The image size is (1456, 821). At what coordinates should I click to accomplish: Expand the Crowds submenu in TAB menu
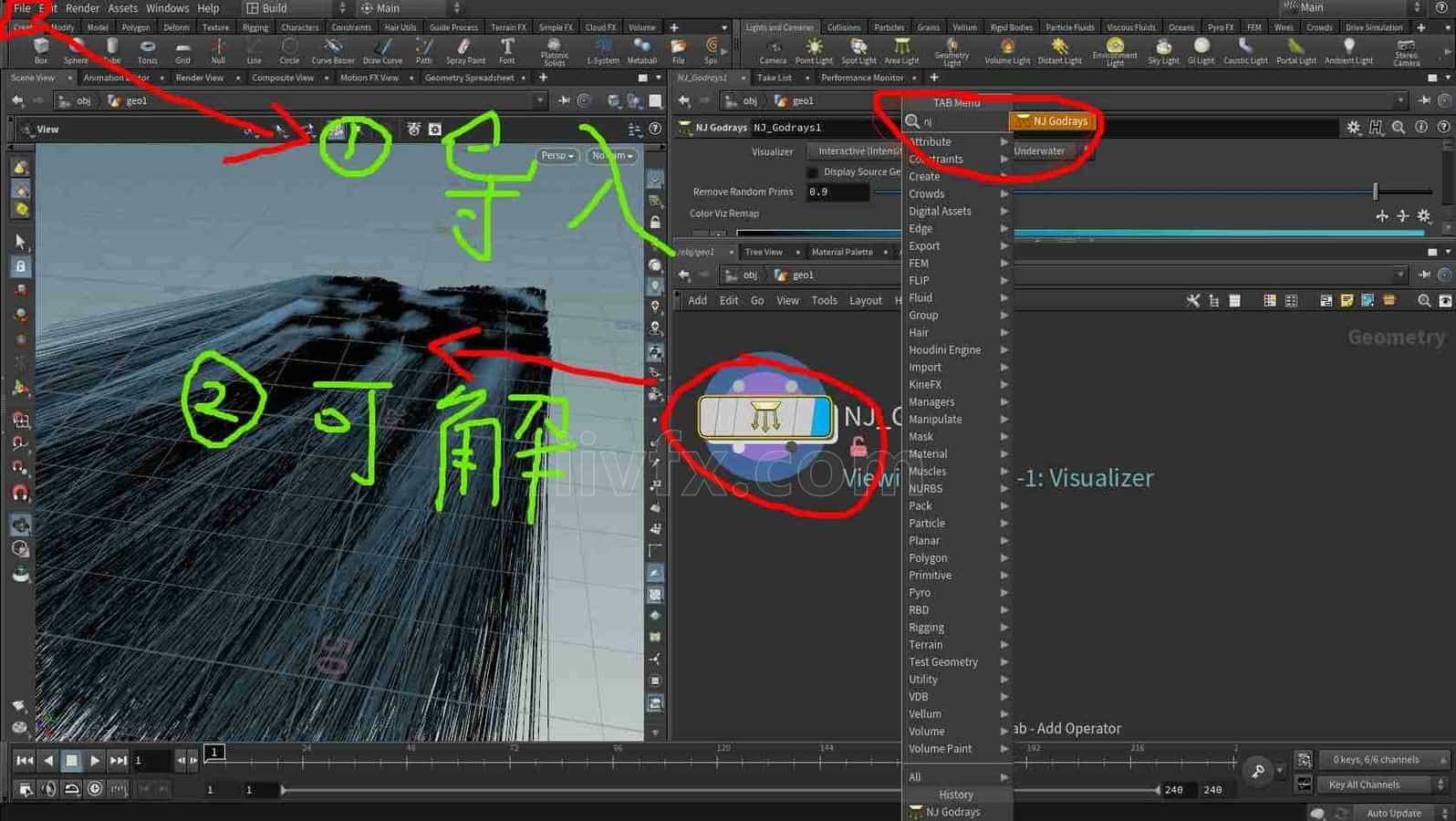click(x=957, y=194)
